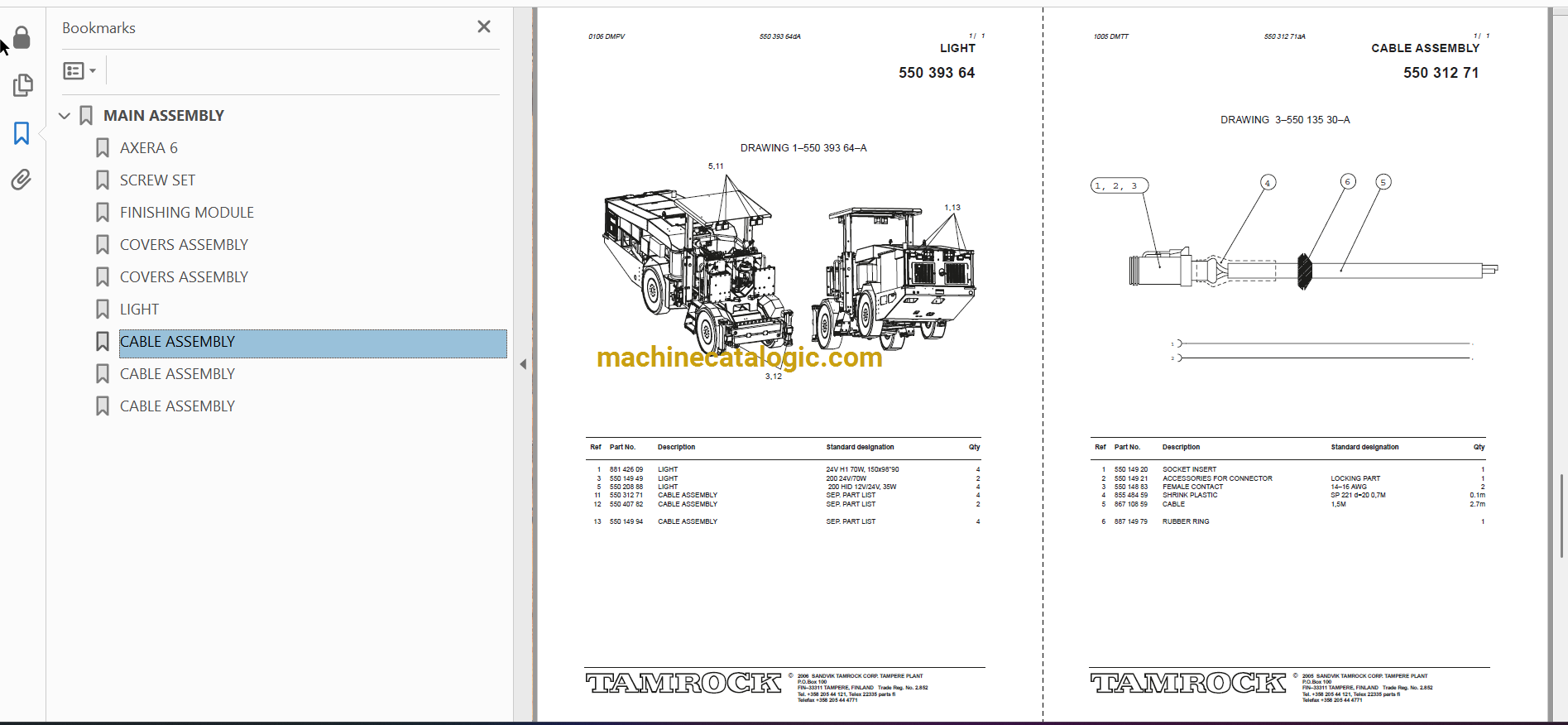The width and height of the screenshot is (1568, 725).
Task: Click the bookmark icon beside MAIN ASSEMBLY
Action: coord(86,116)
